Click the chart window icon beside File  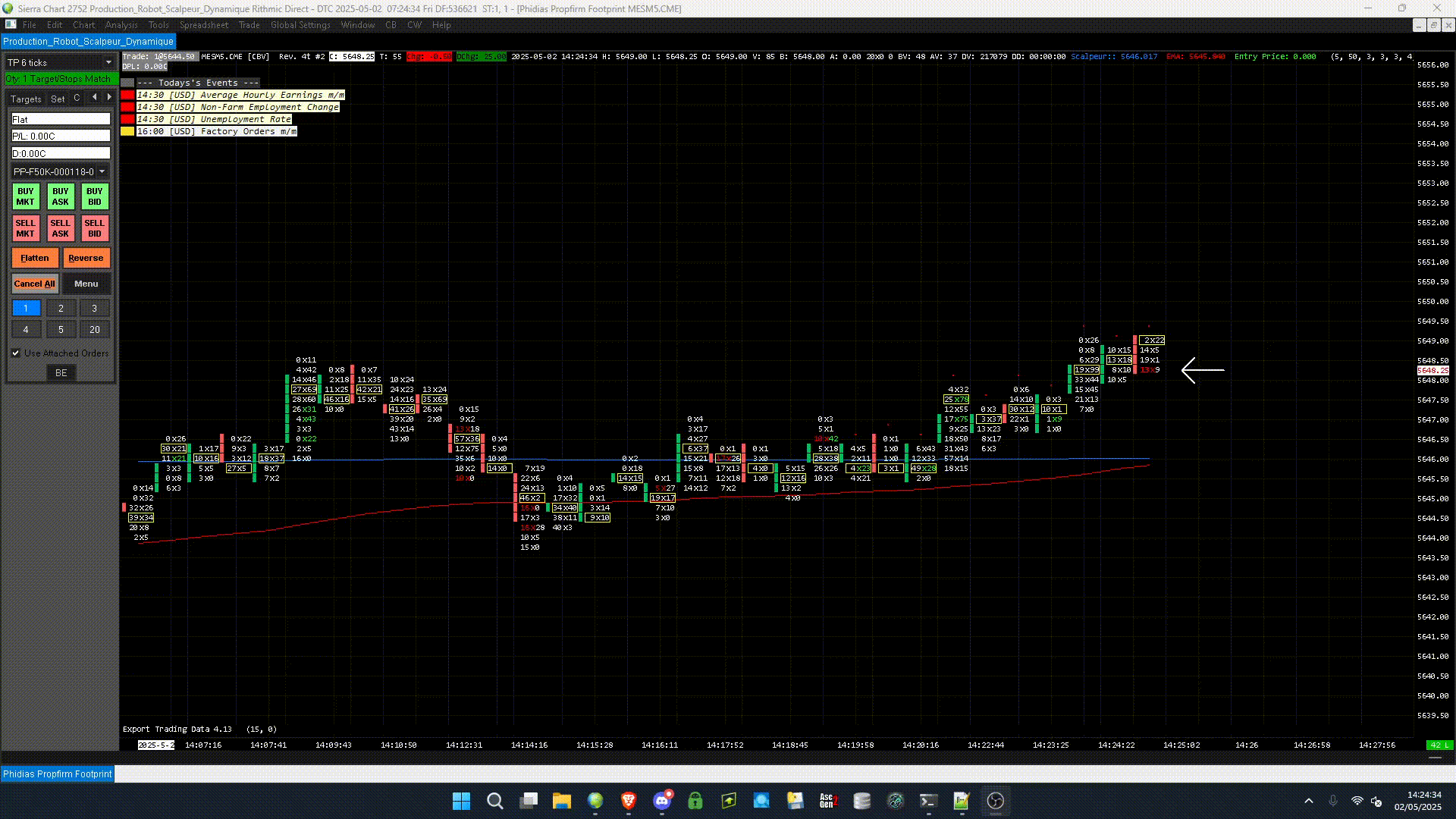pyautogui.click(x=11, y=24)
